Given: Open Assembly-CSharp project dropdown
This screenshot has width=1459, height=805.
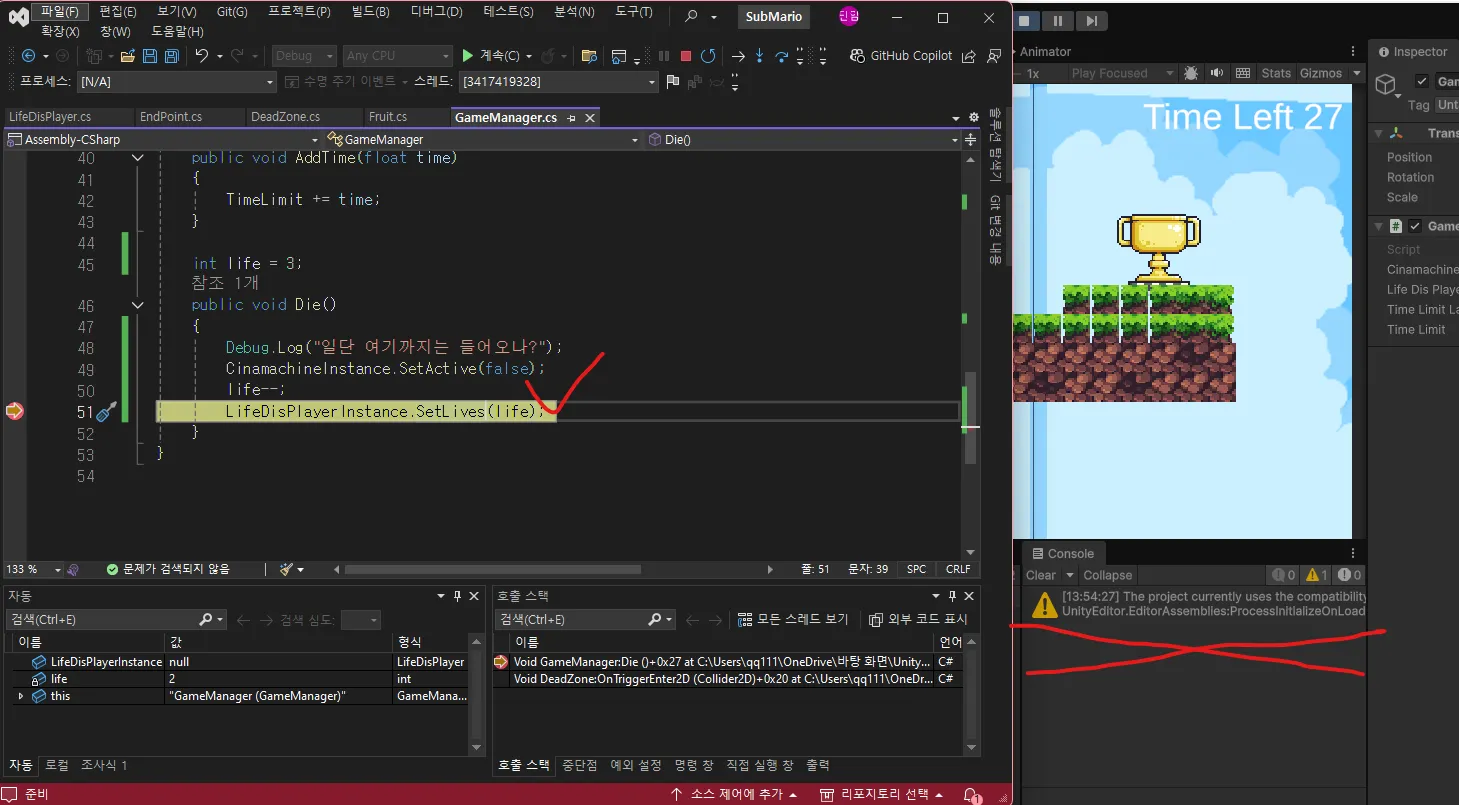Looking at the screenshot, I should click(162, 140).
